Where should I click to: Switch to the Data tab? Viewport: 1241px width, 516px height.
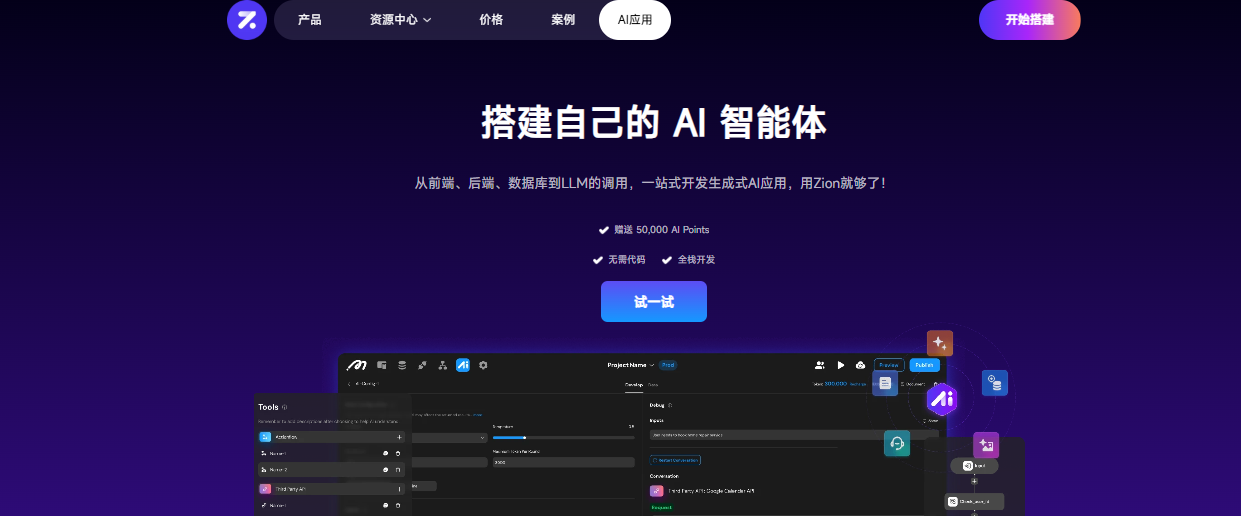[x=653, y=384]
